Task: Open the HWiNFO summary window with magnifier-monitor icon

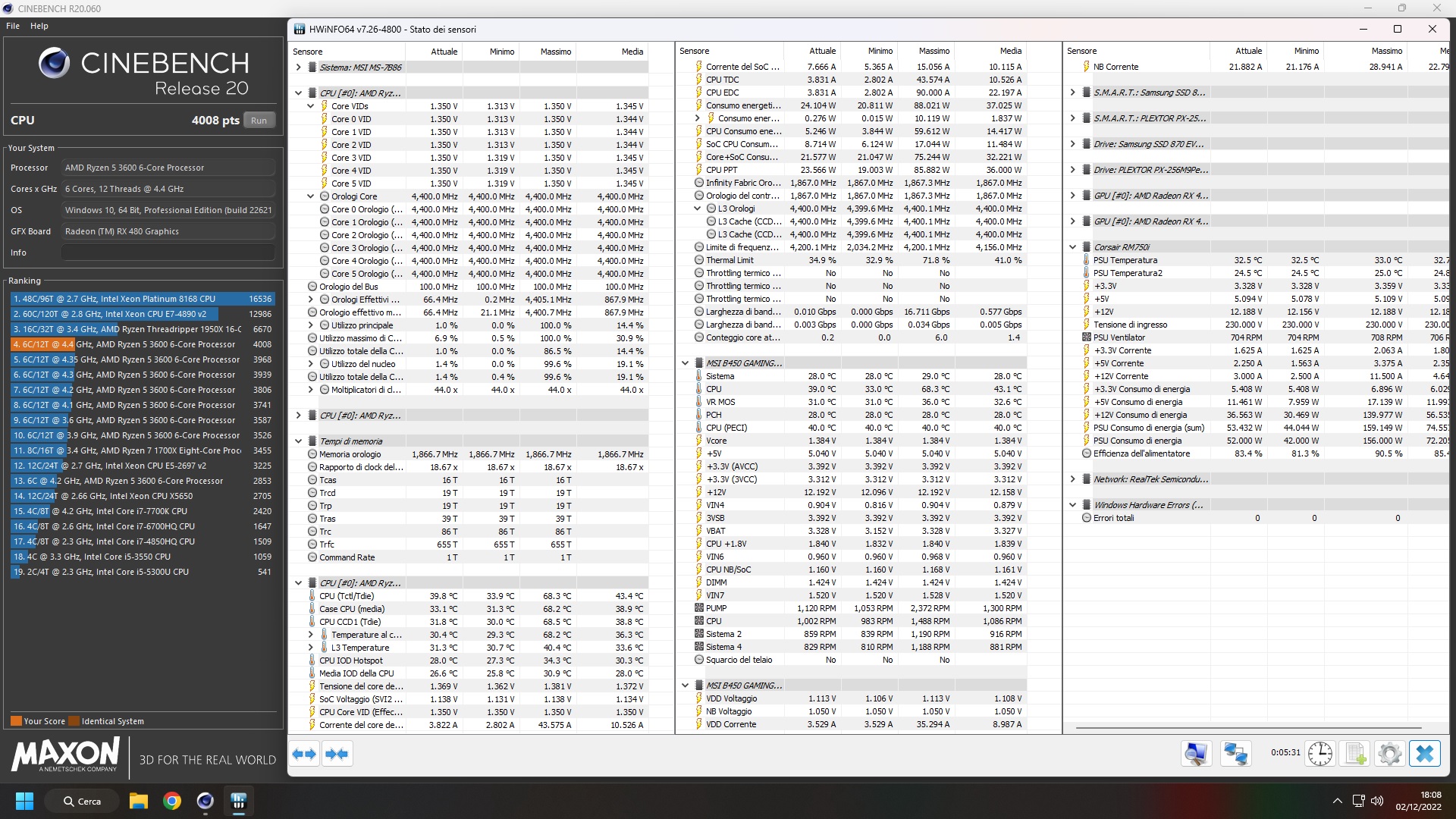Action: tap(1196, 754)
